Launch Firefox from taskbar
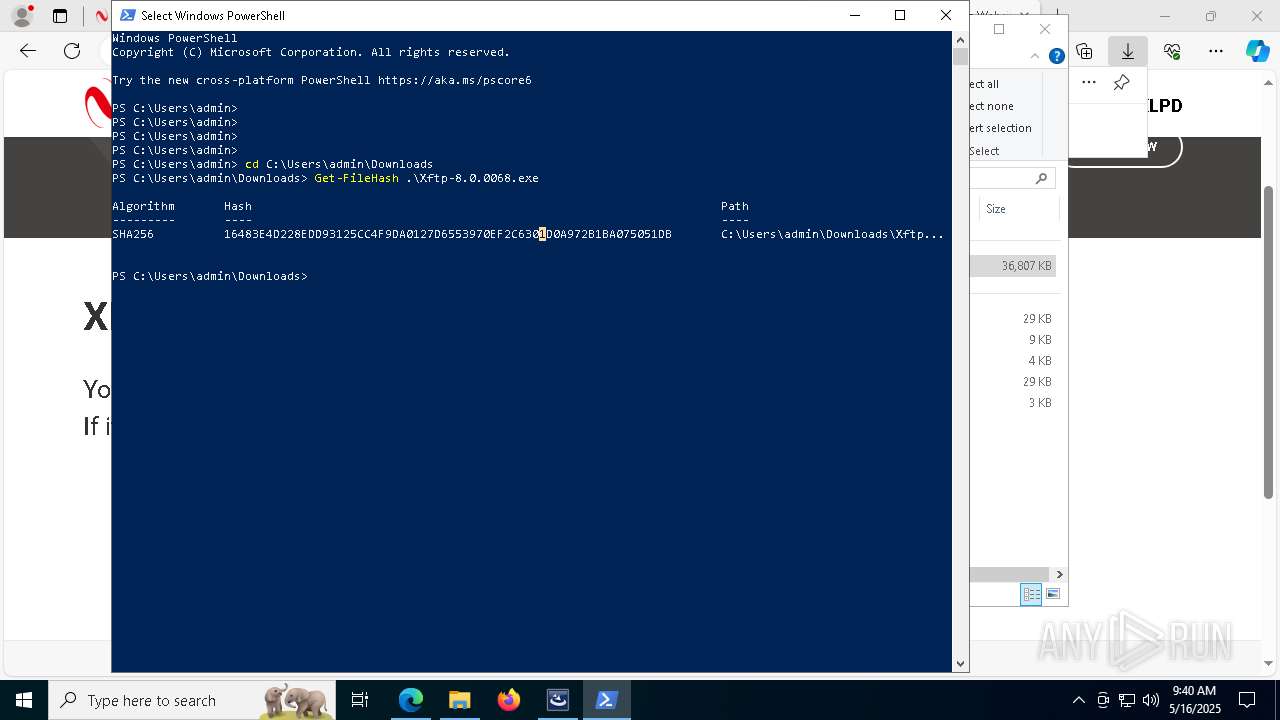The image size is (1280, 720). (509, 700)
